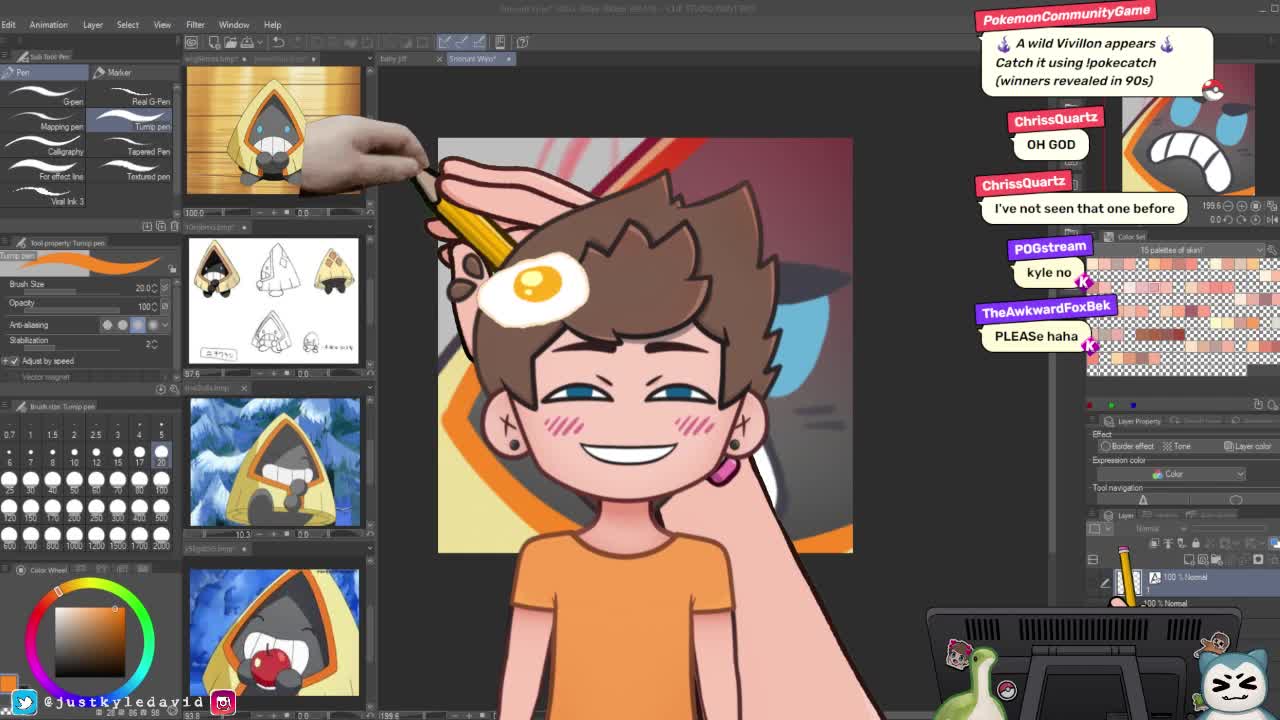The height and width of the screenshot is (720, 1280).
Task: Open the Select menu
Action: 127,25
